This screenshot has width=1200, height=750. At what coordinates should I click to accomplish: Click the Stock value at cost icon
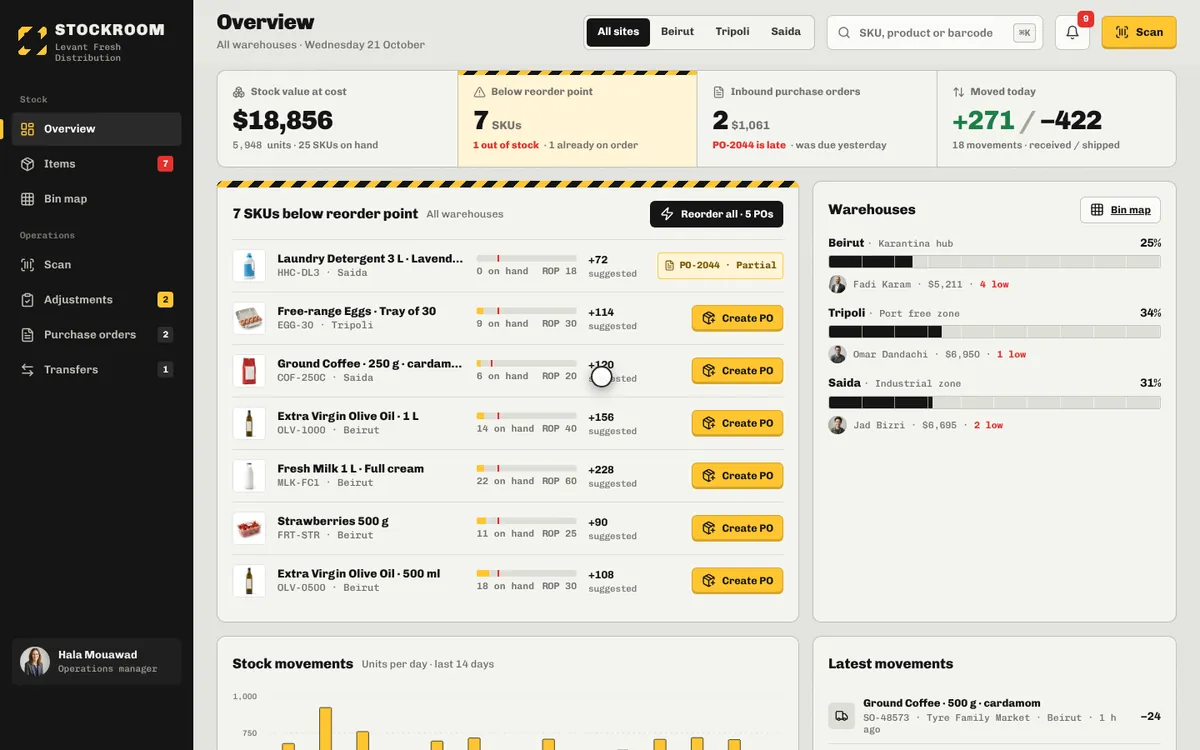239,92
